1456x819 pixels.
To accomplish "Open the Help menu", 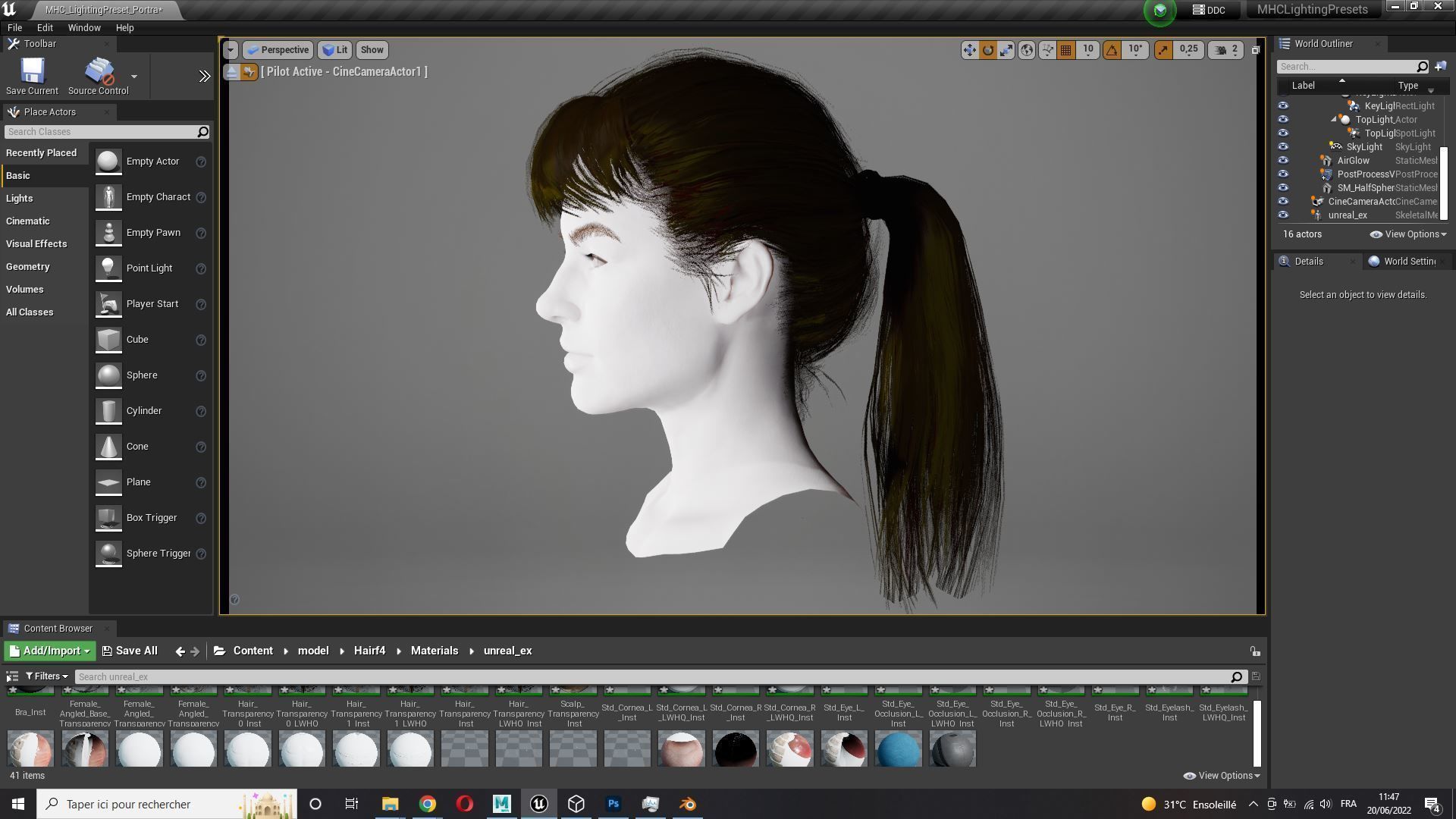I will pos(124,28).
